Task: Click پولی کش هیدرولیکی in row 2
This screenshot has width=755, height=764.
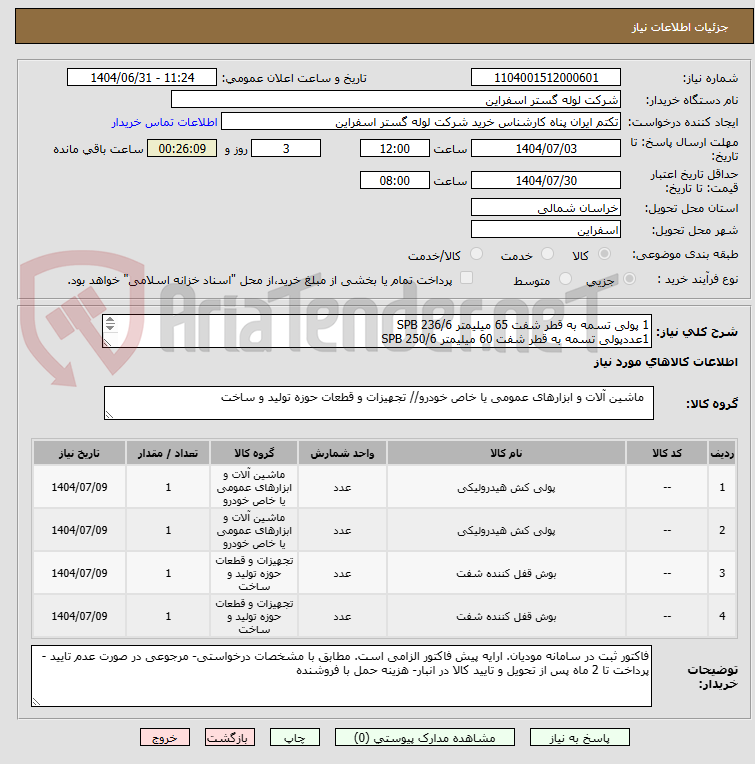Action: [506, 530]
